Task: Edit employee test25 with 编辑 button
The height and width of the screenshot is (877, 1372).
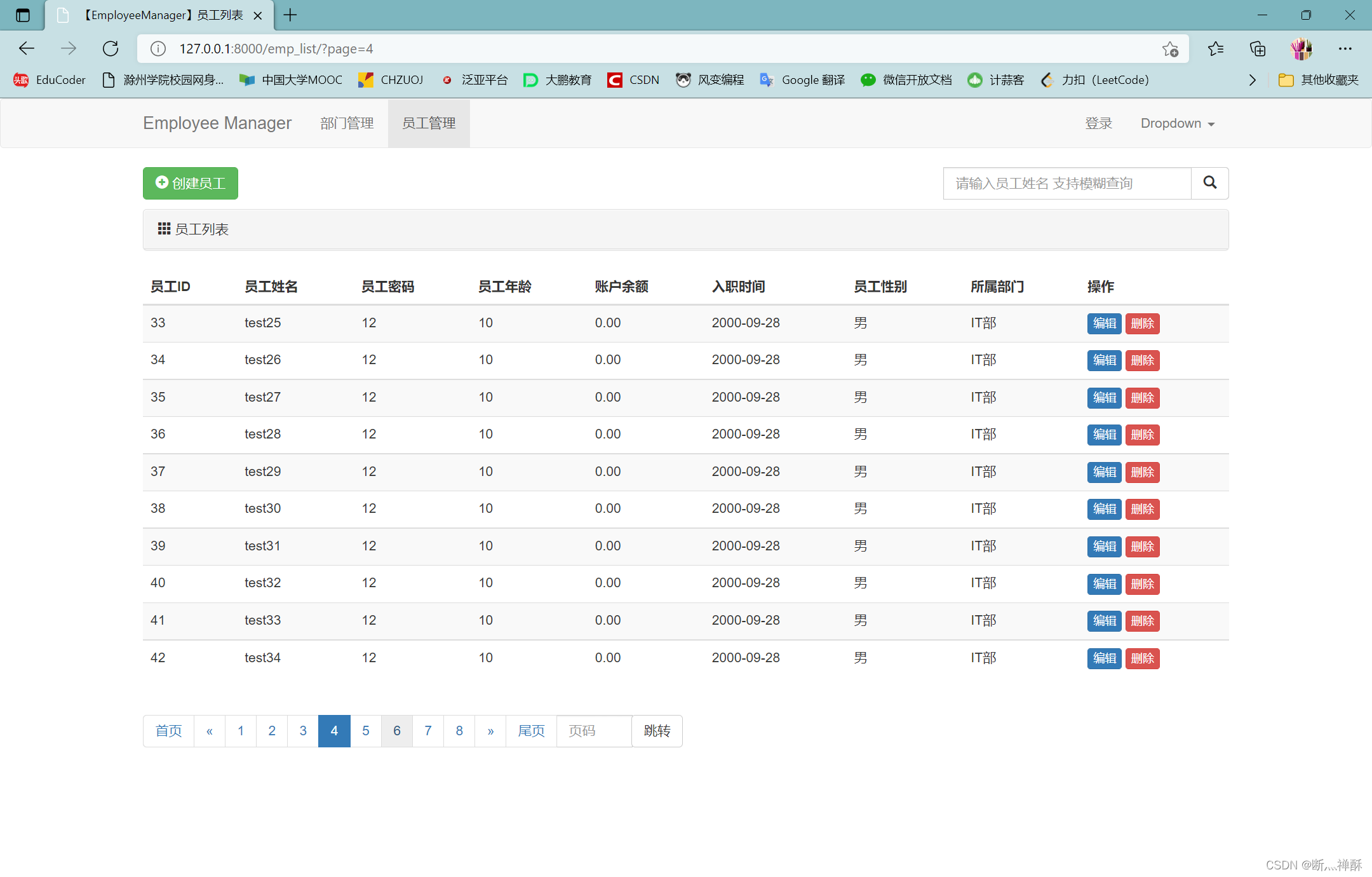Action: point(1104,323)
